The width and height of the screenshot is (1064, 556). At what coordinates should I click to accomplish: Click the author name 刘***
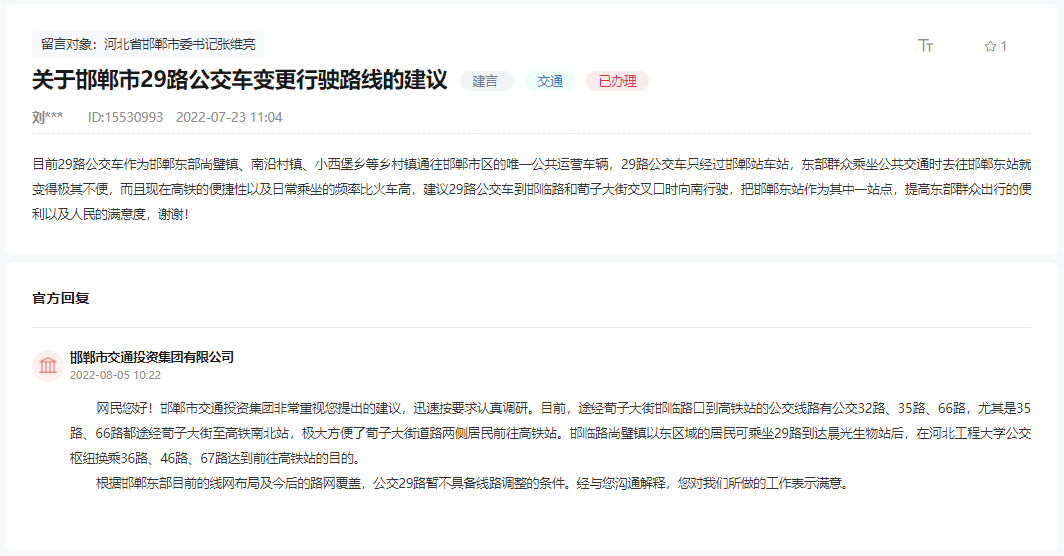[48, 117]
